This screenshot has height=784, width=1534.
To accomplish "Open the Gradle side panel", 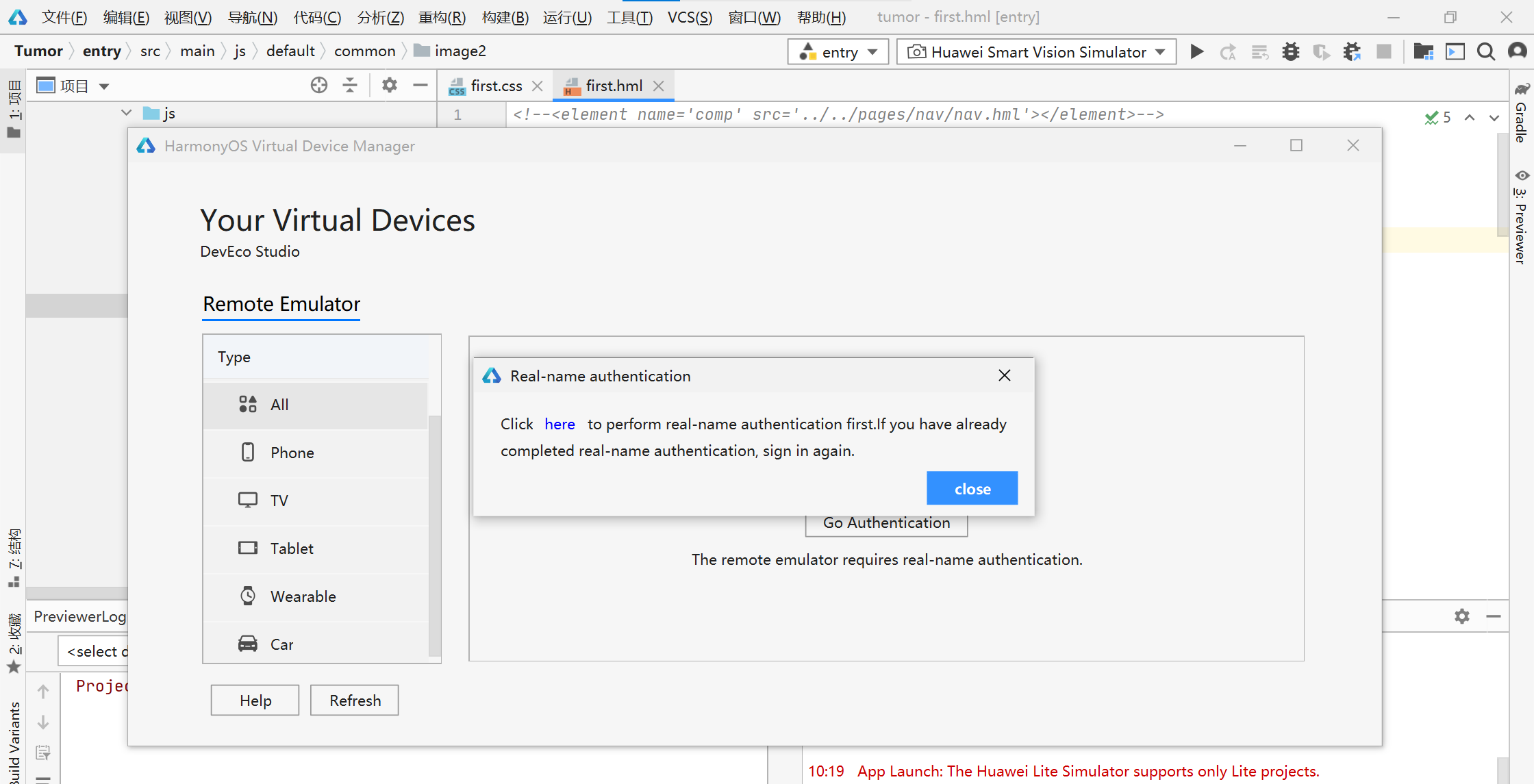I will click(1520, 113).
